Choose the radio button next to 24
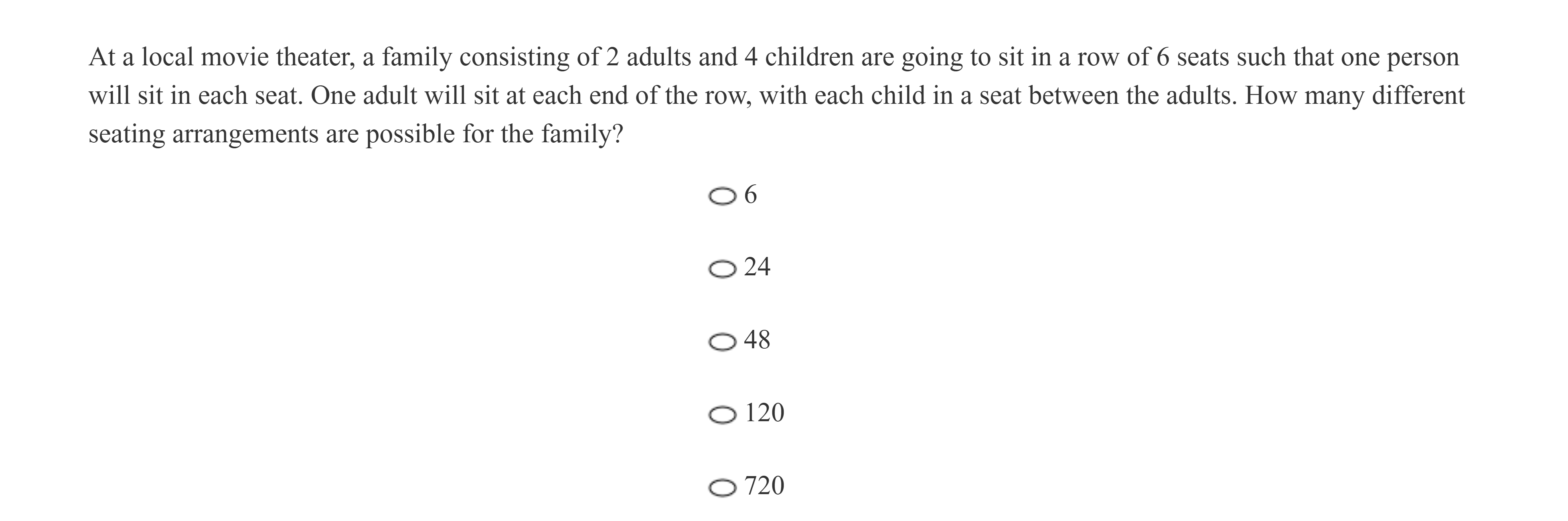Screen dimensions: 1568x521 [x=723, y=269]
